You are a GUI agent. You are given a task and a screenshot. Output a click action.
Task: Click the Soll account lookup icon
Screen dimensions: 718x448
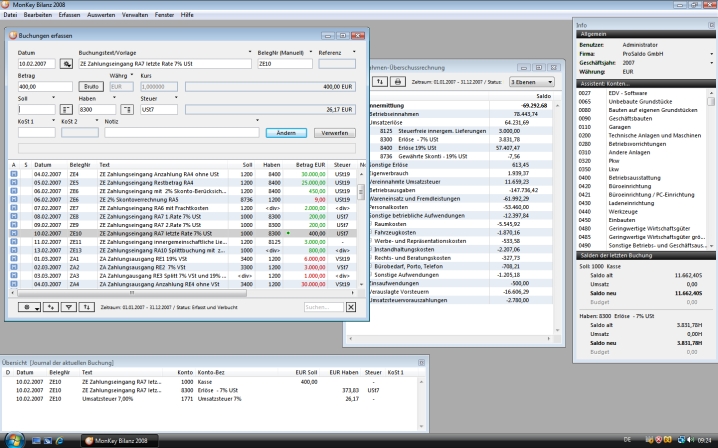[67, 109]
